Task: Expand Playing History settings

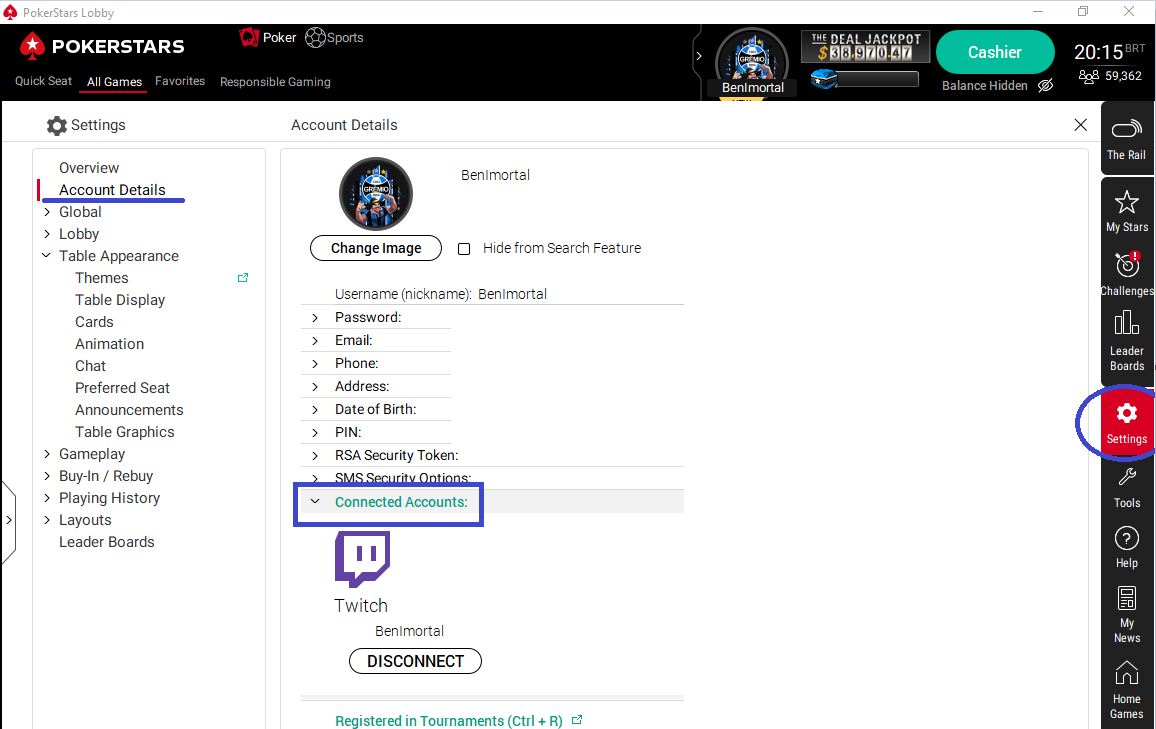Action: 46,498
